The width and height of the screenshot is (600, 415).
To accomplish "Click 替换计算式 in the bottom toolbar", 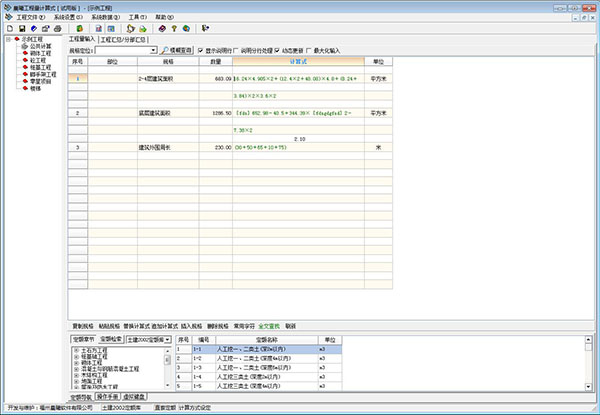I will tap(136, 326).
